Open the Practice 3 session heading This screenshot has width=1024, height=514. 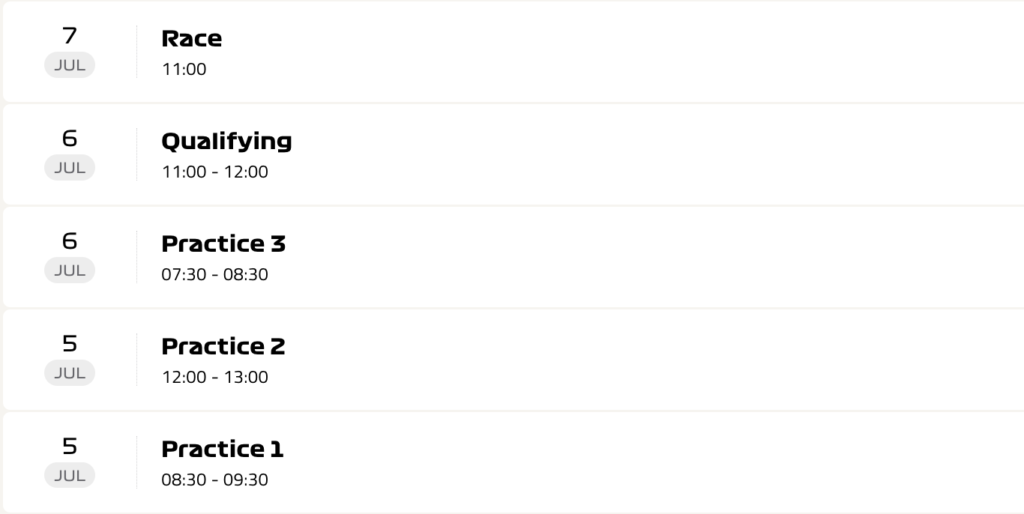223,244
